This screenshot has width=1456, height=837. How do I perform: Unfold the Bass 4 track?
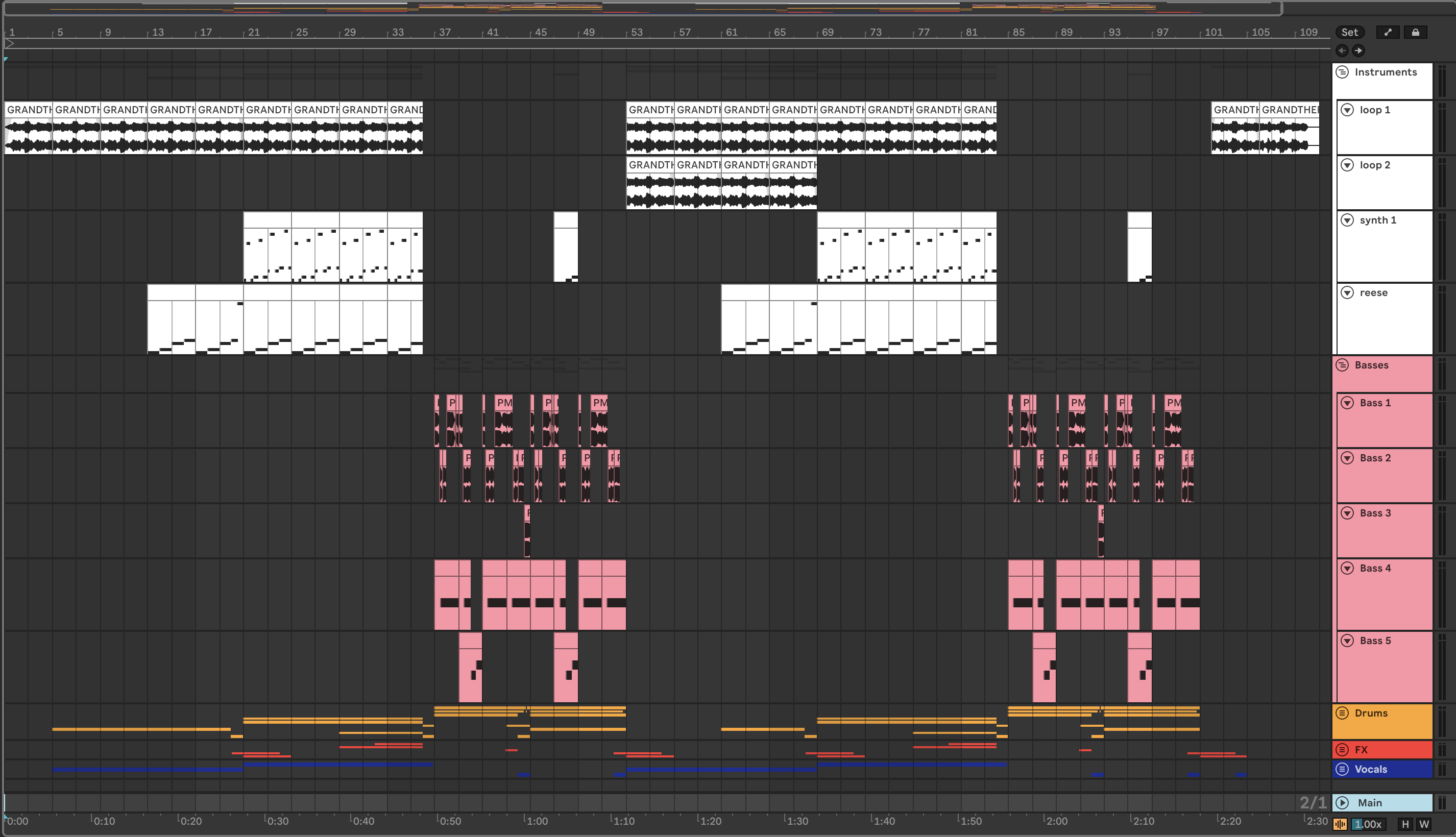(x=1347, y=568)
